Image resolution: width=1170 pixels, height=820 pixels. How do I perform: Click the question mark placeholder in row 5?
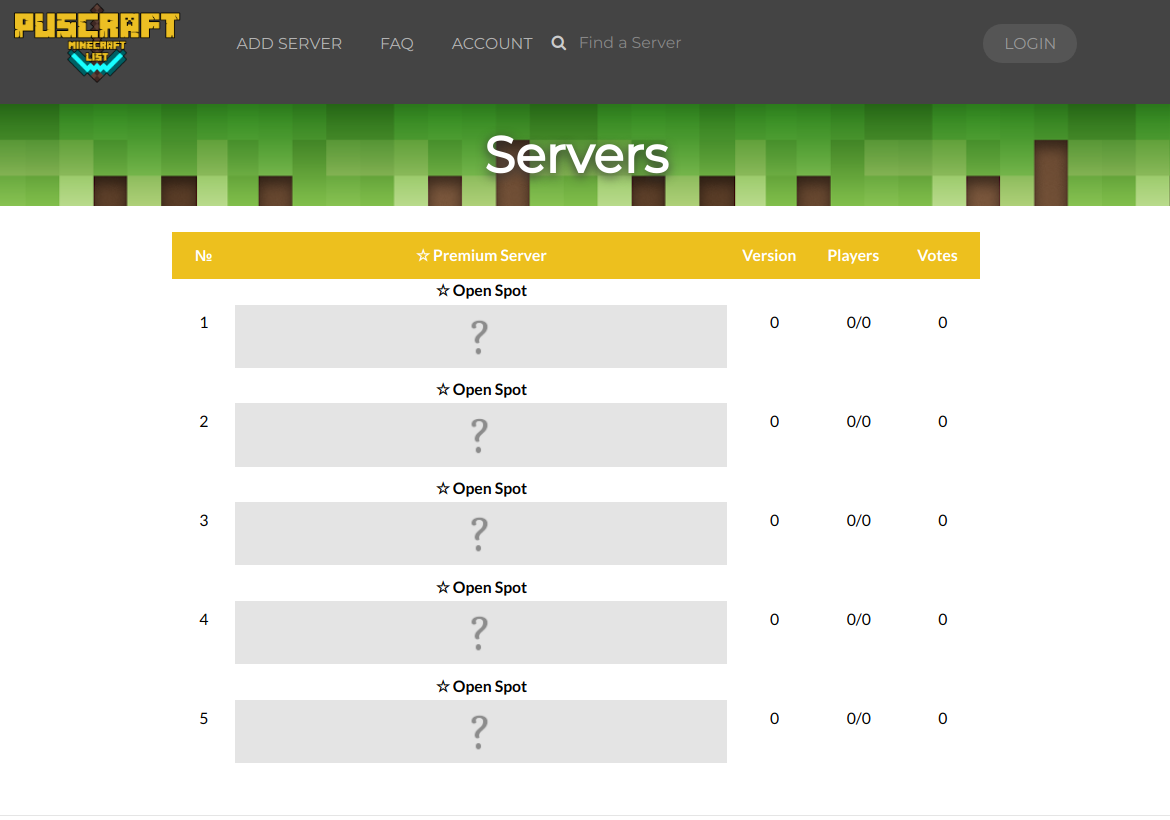(x=479, y=731)
